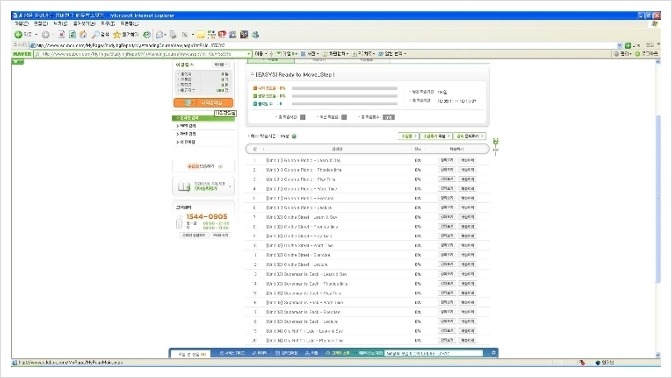Click the Go button beside the address bar
672x378 pixels.
(x=632, y=45)
